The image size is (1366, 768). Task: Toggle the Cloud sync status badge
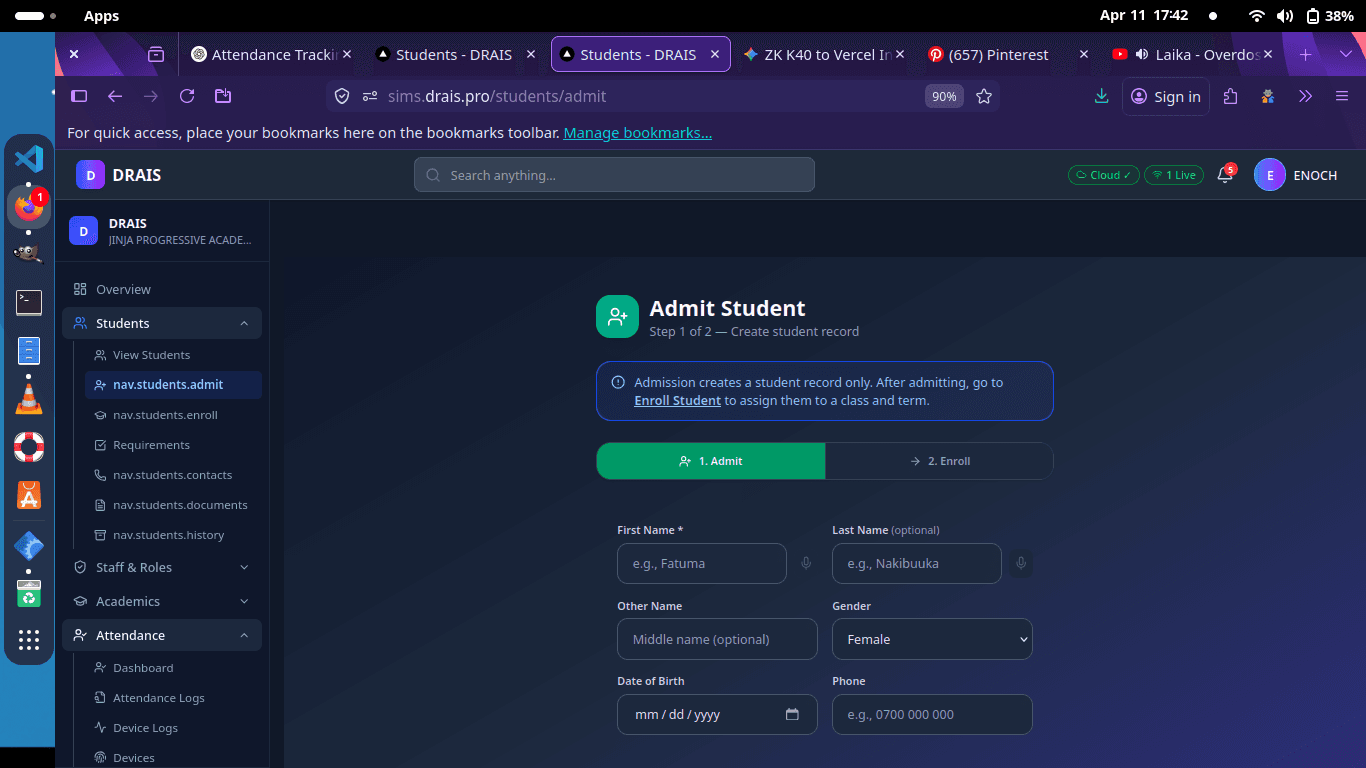click(1103, 175)
